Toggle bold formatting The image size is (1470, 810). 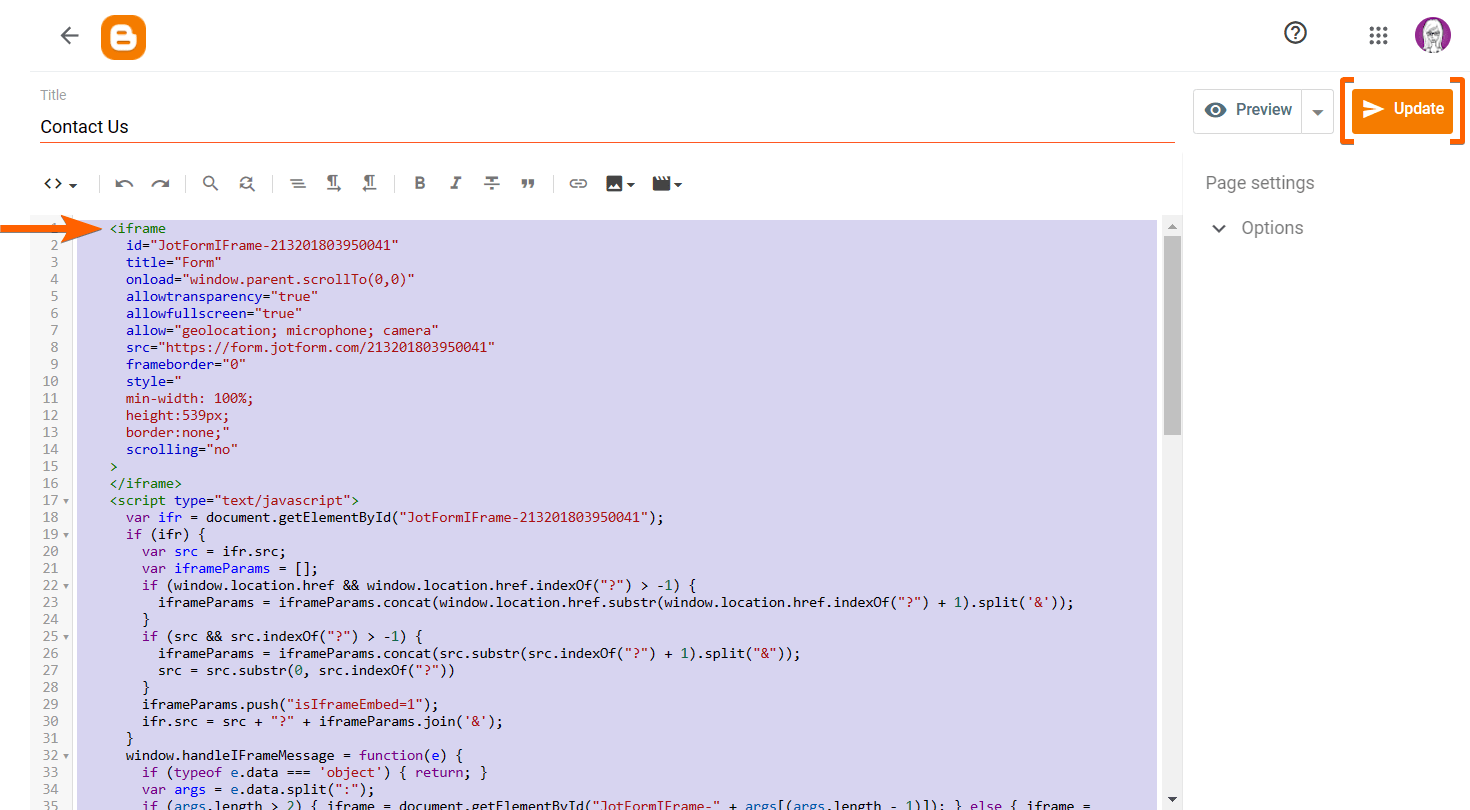pos(420,184)
